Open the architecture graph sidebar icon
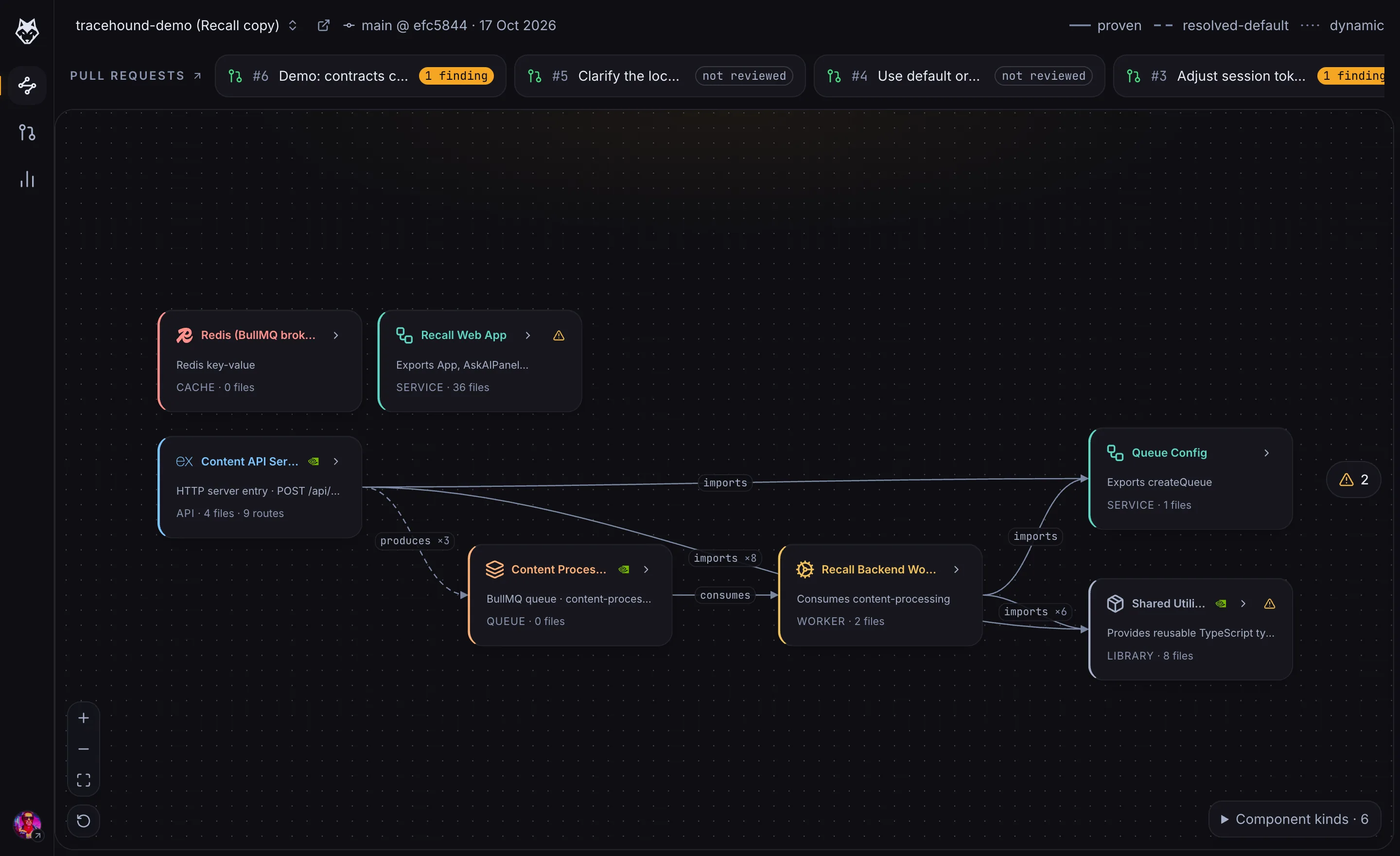This screenshot has width=1400, height=856. coord(27,86)
